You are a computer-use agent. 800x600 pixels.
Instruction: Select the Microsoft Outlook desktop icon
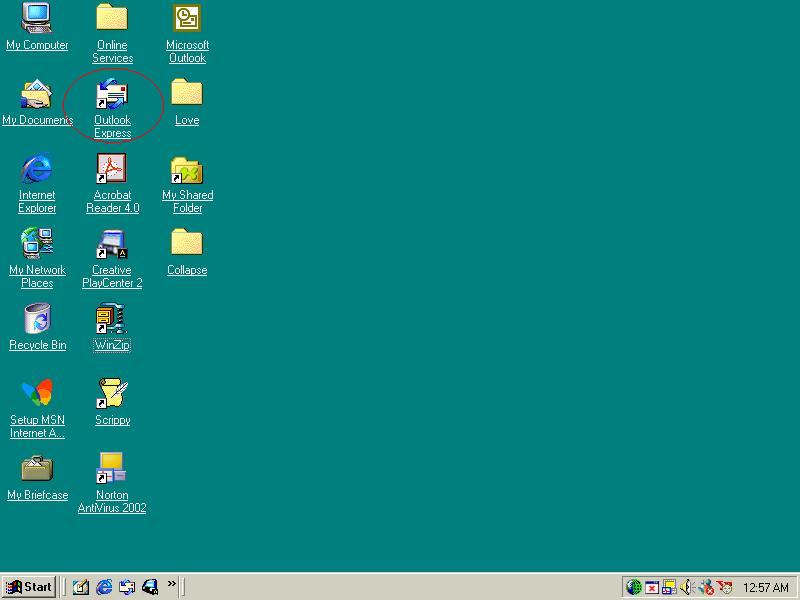coord(187,20)
